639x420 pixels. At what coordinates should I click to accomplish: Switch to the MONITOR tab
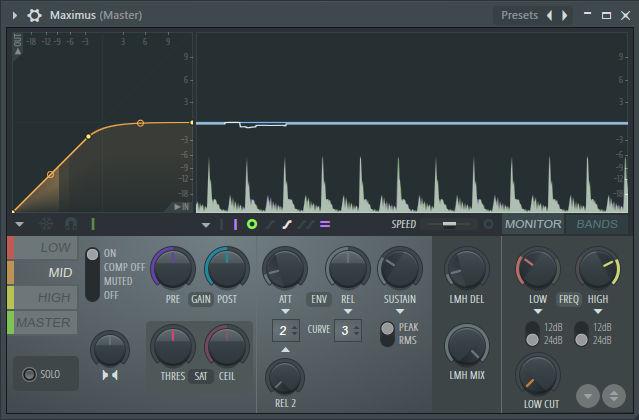533,224
